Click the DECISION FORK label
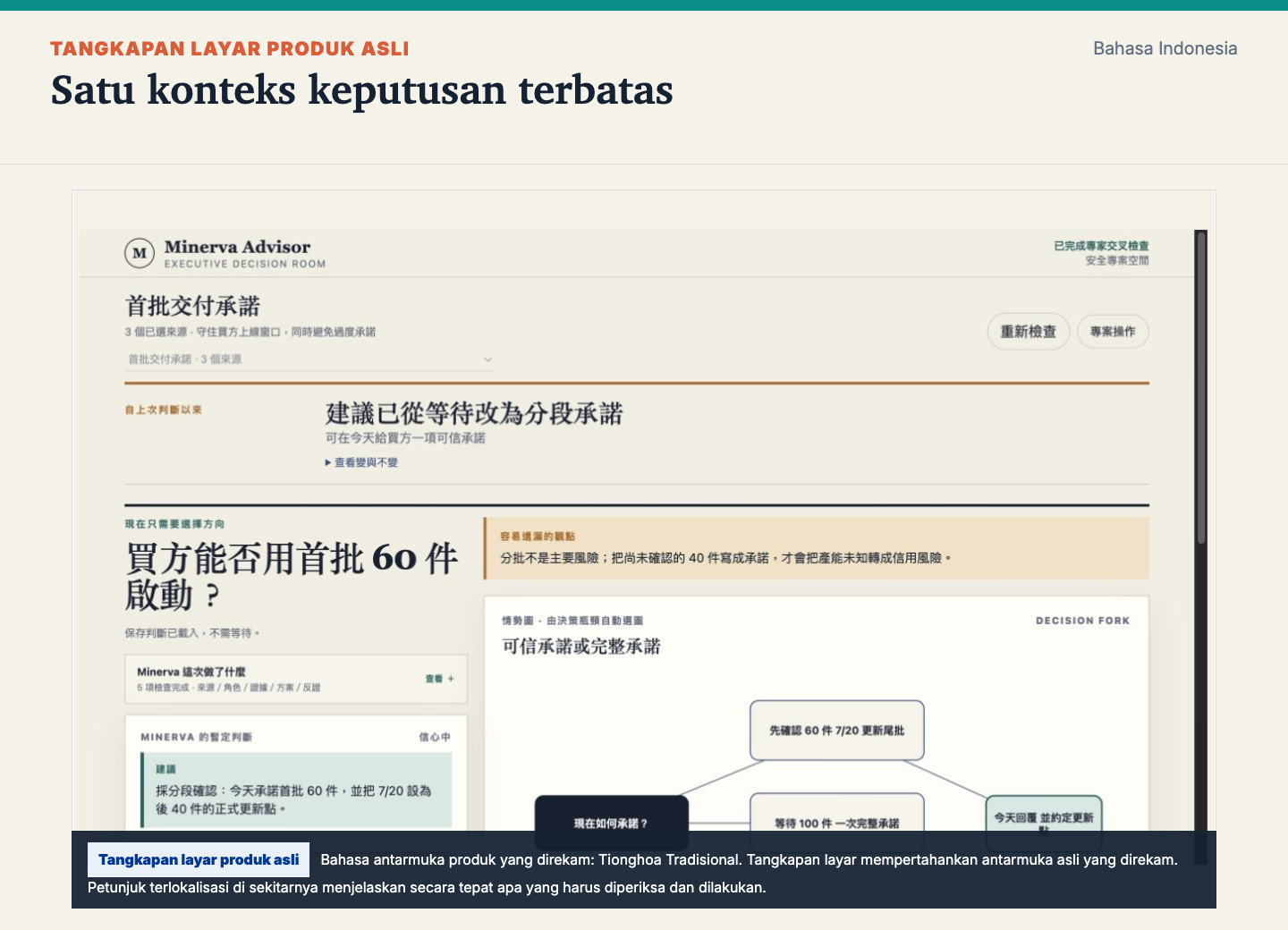The image size is (1288, 930). (1082, 621)
